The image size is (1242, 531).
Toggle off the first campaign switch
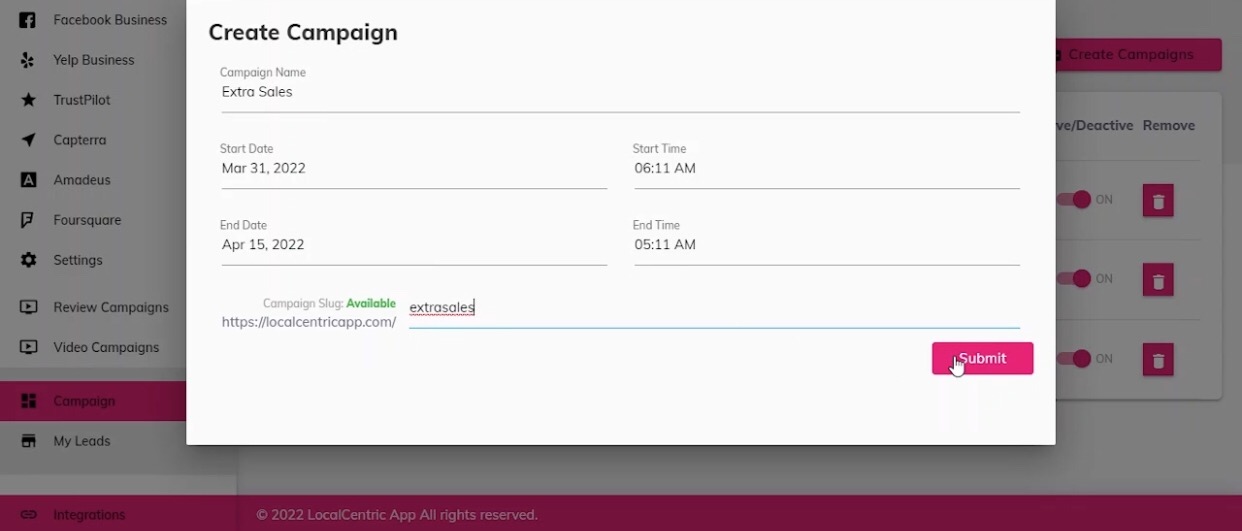[1075, 199]
